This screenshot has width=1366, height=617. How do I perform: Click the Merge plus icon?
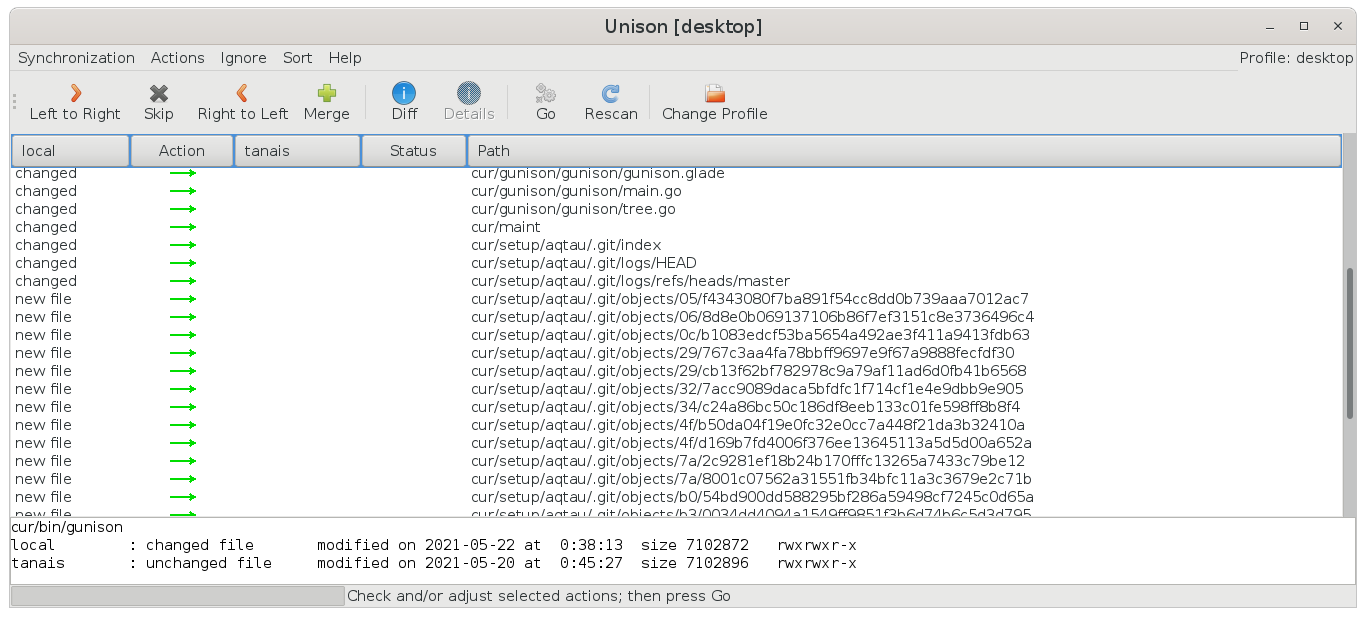point(327,93)
